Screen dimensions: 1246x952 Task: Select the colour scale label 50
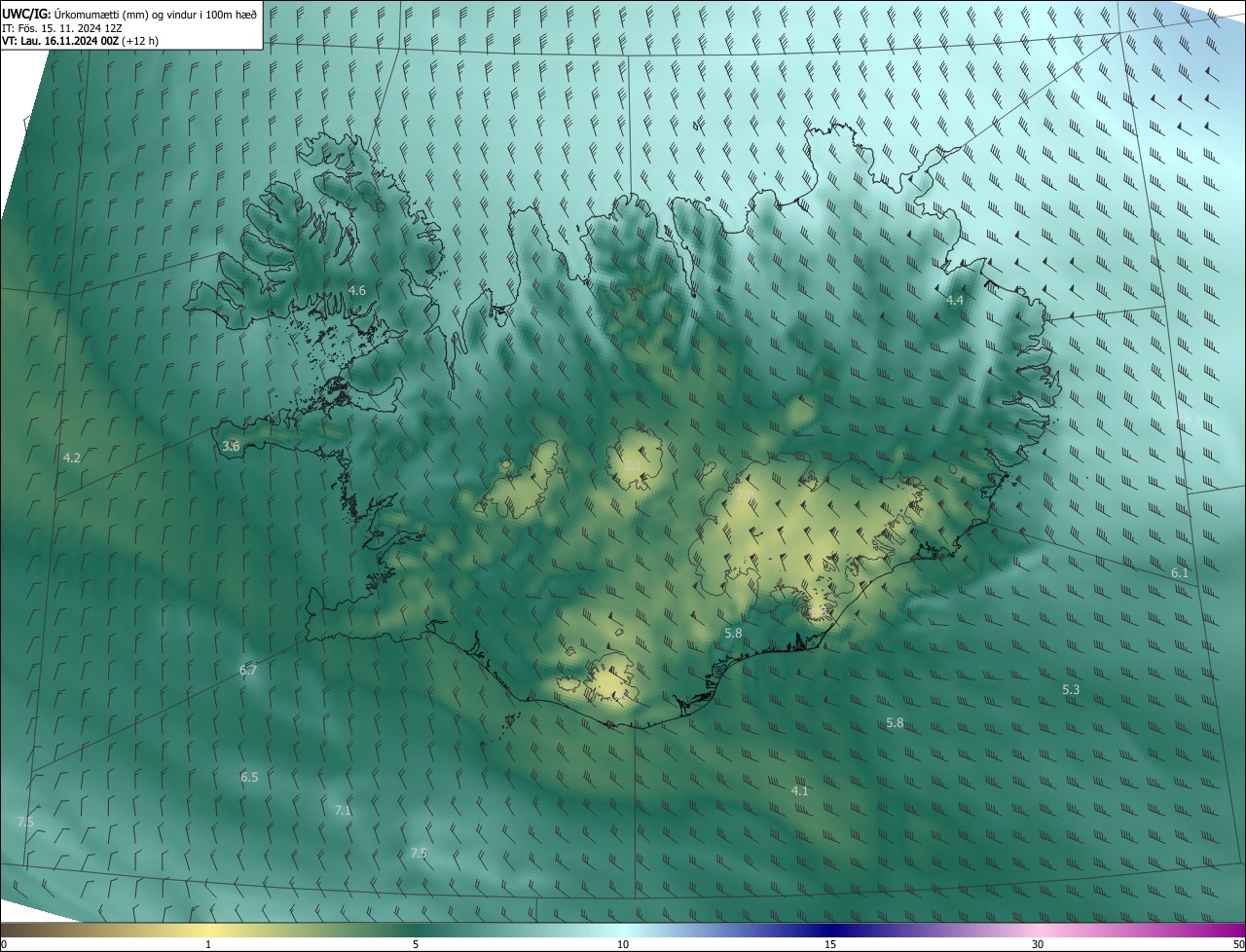1238,945
